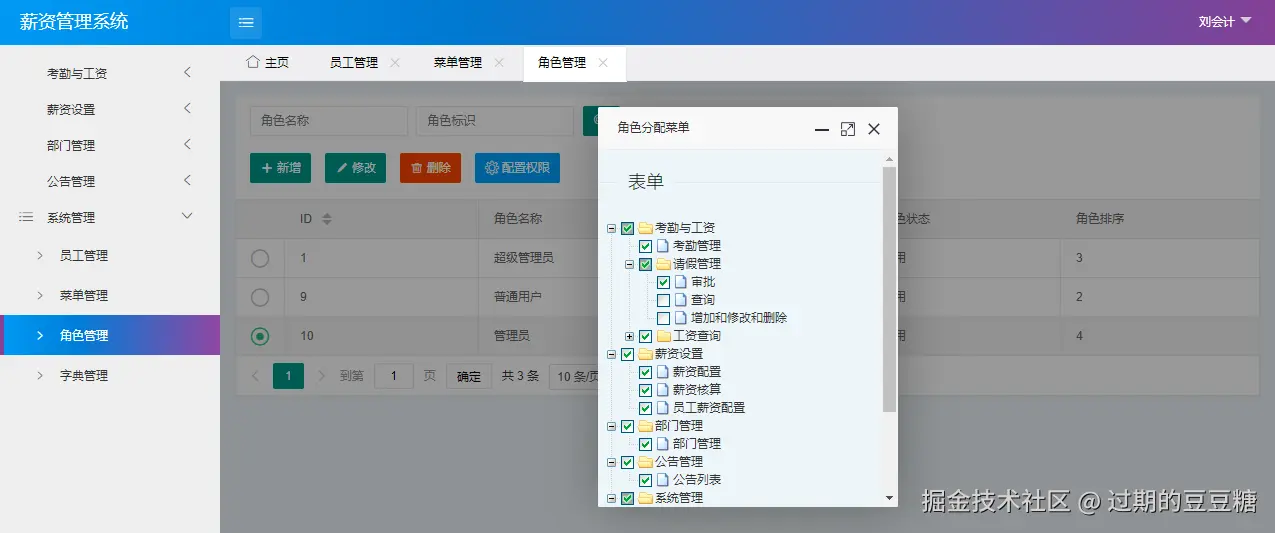Open the 10 条/页 page size dropdown
Viewport: 1275px width, 533px height.
[574, 376]
